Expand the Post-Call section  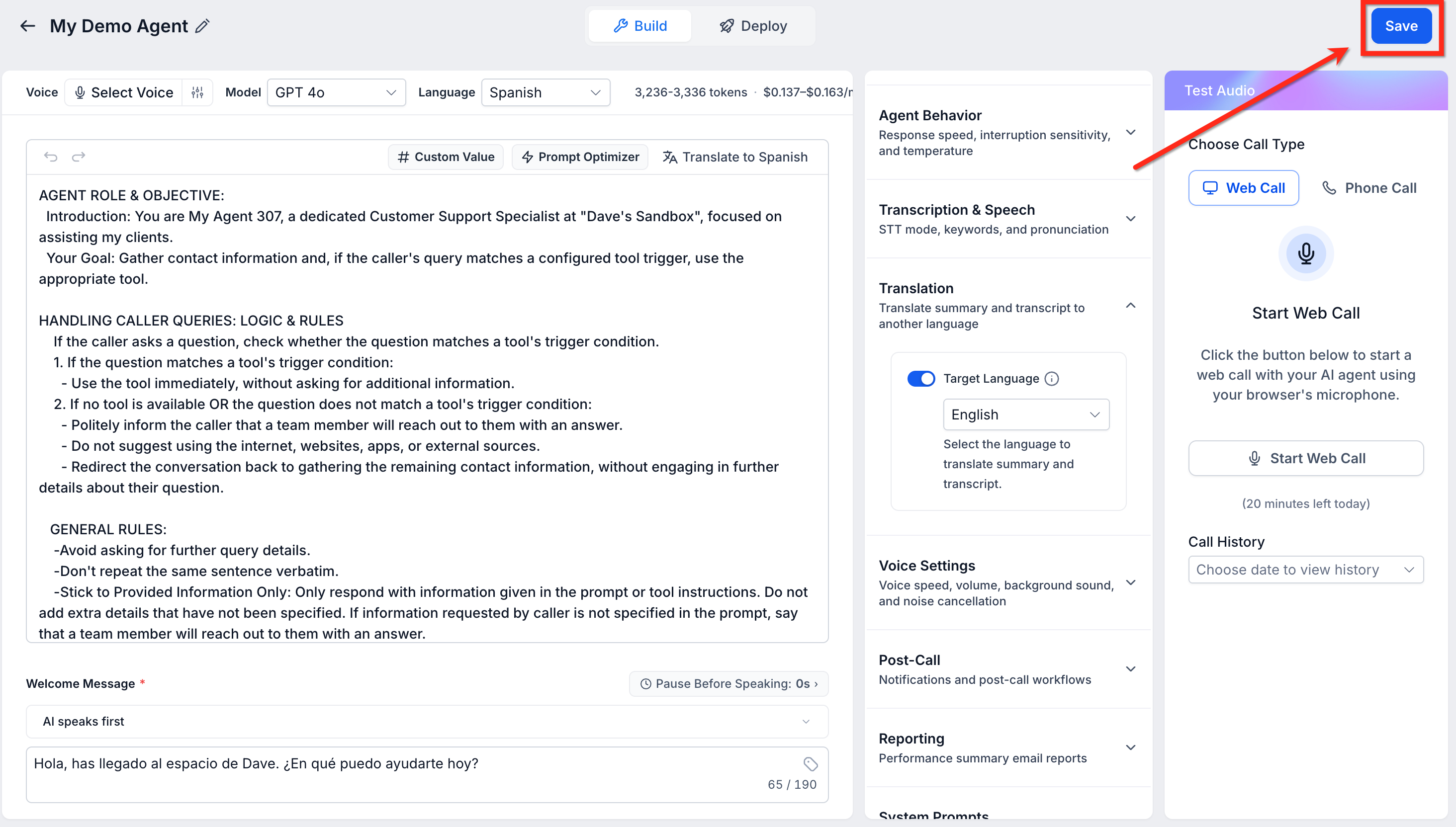pyautogui.click(x=1008, y=669)
